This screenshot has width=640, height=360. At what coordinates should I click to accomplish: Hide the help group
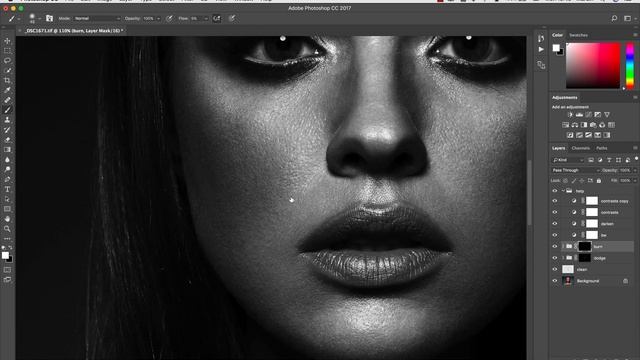[555, 191]
